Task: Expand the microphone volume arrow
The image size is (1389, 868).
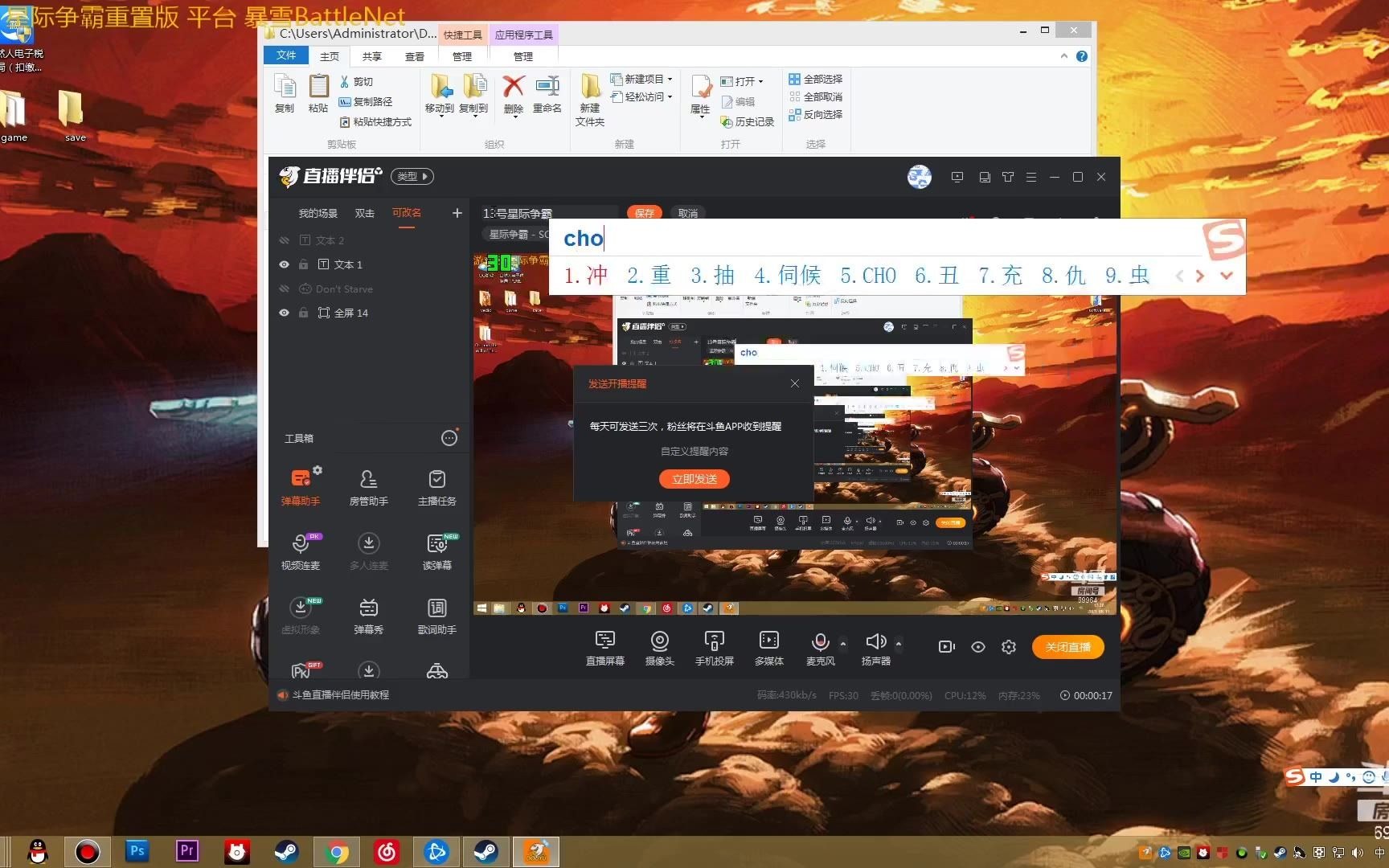Action: click(842, 644)
